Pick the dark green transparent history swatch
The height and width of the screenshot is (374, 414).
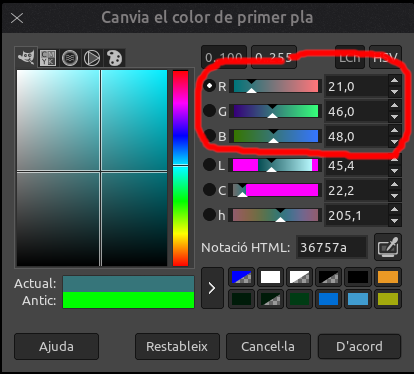[270, 299]
